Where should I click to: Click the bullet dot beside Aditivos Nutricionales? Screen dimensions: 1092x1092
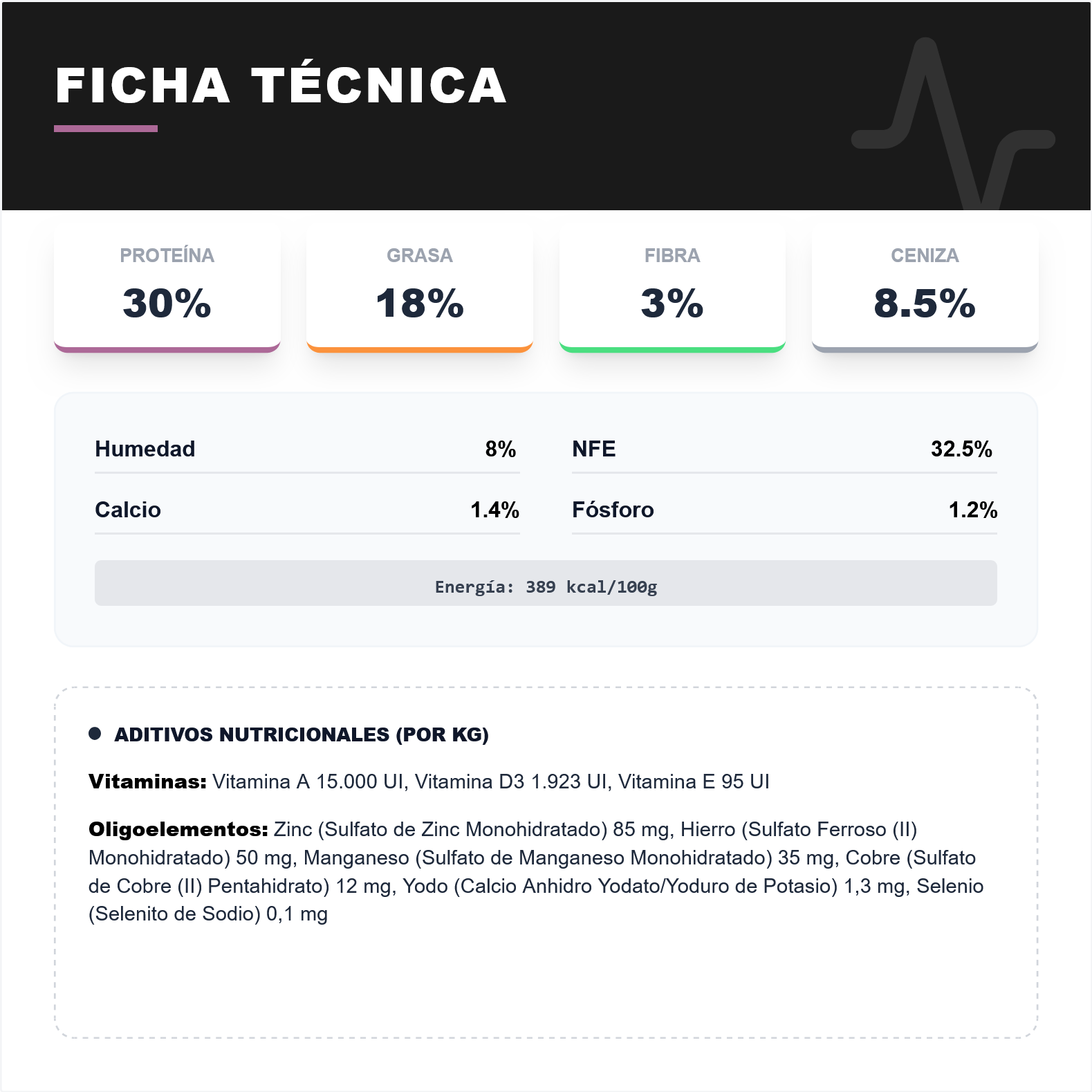[x=95, y=734]
